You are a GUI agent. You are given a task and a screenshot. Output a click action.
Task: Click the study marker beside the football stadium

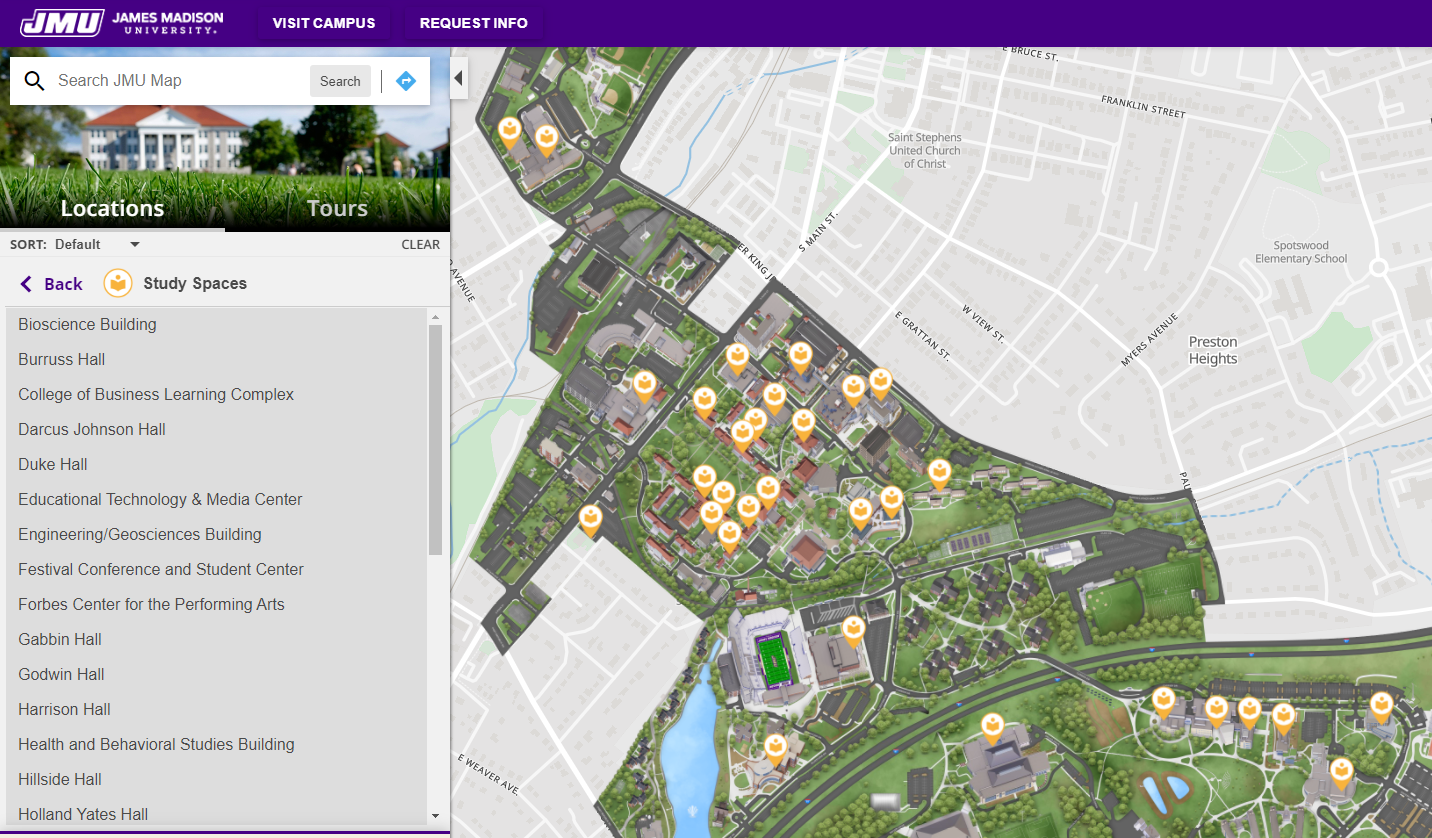click(853, 631)
